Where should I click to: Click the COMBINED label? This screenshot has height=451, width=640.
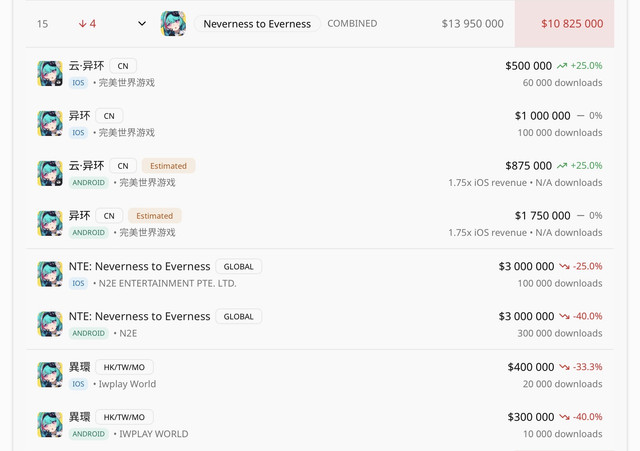pyautogui.click(x=352, y=24)
